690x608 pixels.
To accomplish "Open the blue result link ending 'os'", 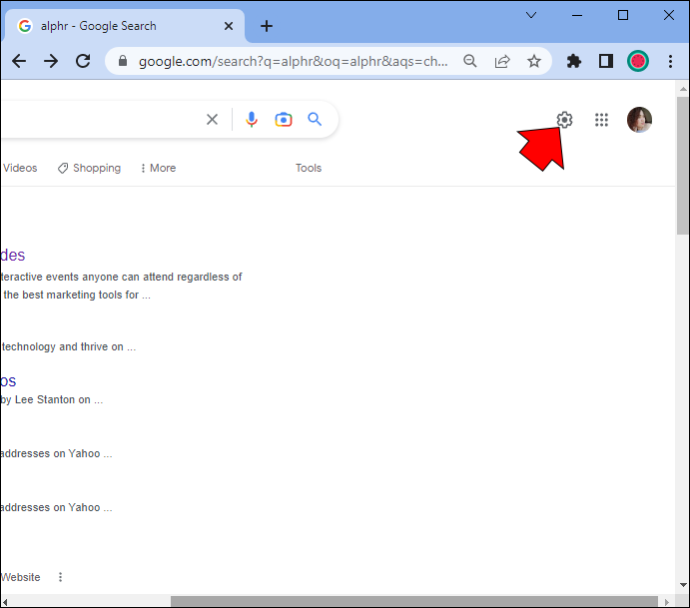I will (8, 381).
